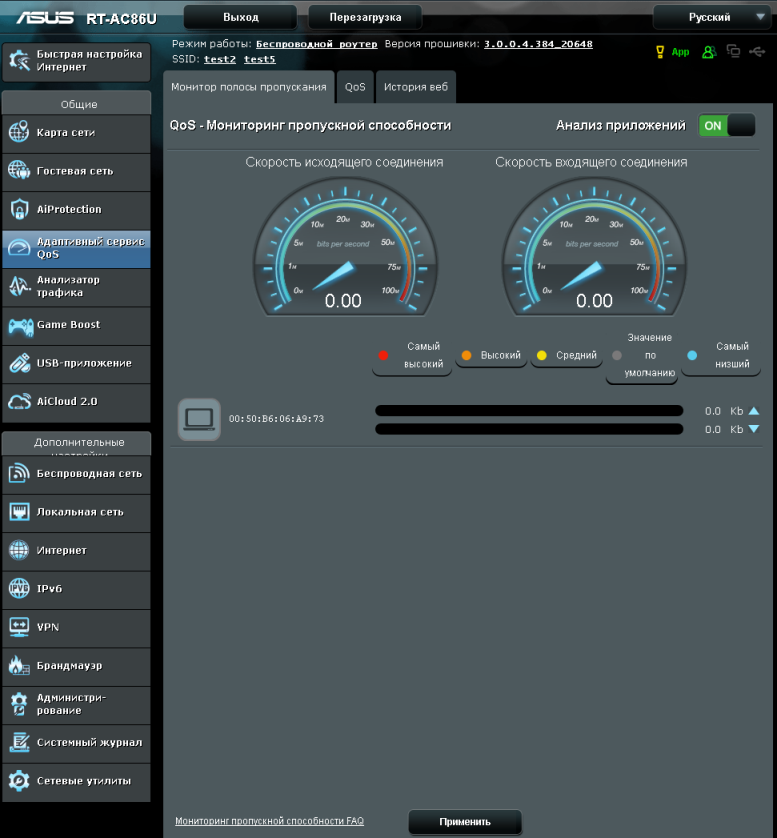Open firmware version 3.0.0.4.384_20648 link
Screen dimensions: 777x838
(538, 44)
